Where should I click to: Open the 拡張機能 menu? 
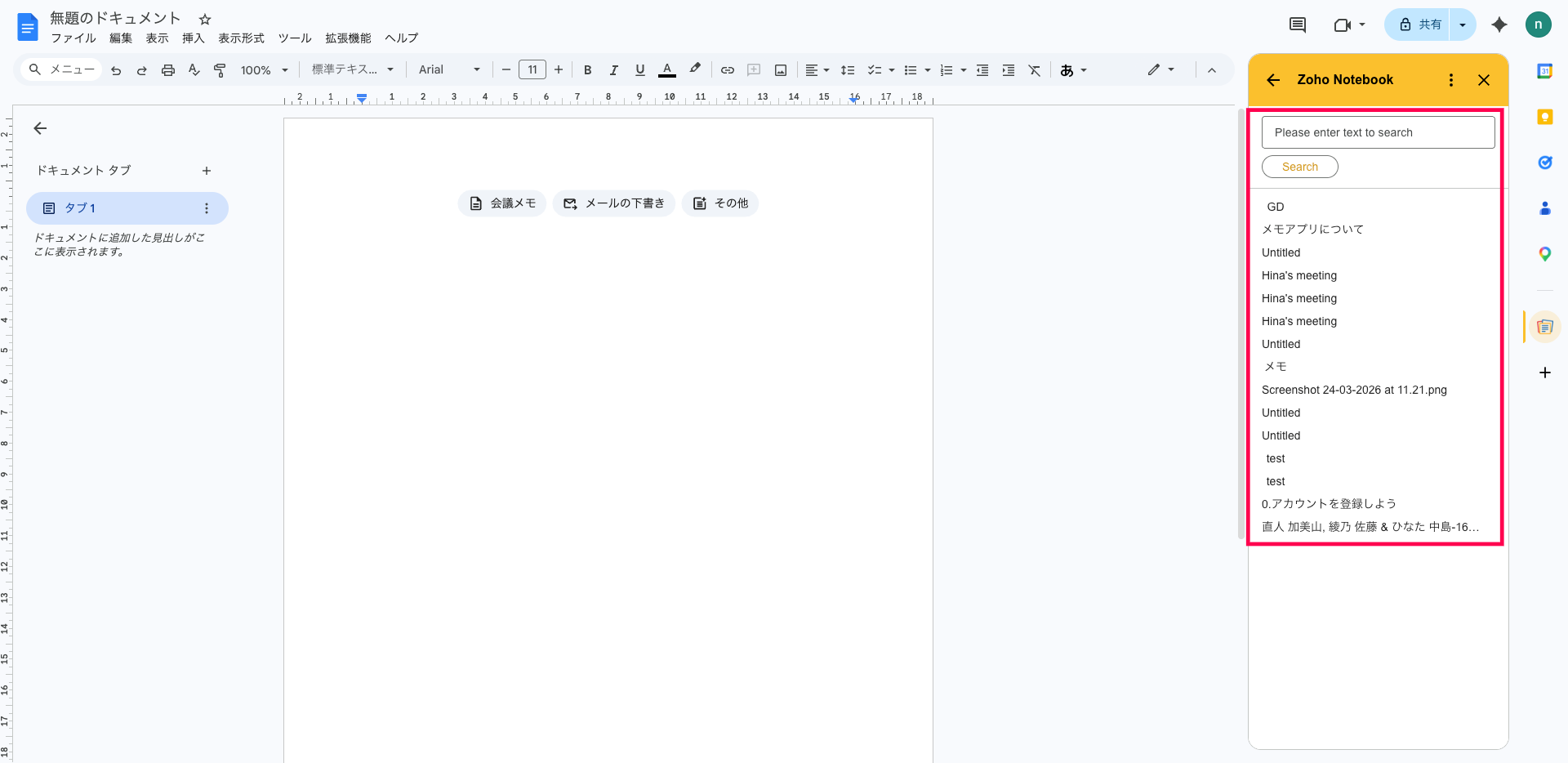pyautogui.click(x=348, y=38)
